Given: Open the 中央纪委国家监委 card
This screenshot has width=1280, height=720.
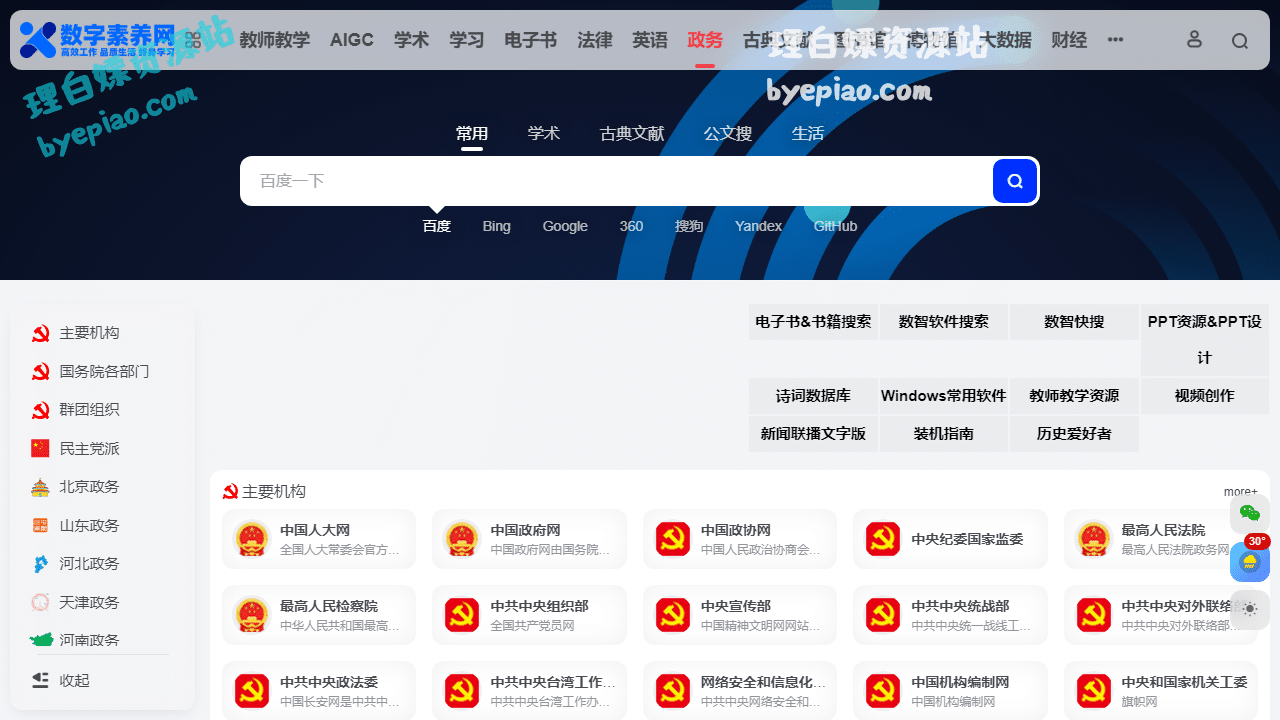Looking at the screenshot, I should pyautogui.click(x=950, y=539).
